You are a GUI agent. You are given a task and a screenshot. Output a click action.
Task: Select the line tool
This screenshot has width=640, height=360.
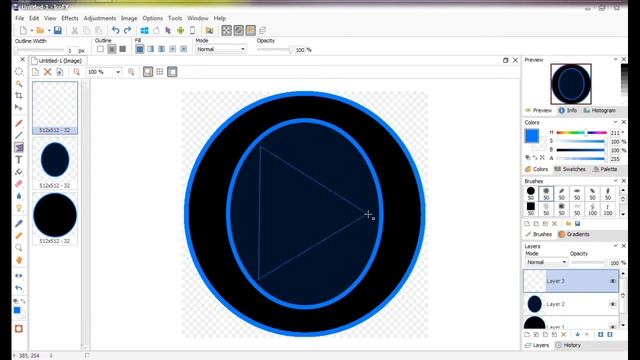19,135
